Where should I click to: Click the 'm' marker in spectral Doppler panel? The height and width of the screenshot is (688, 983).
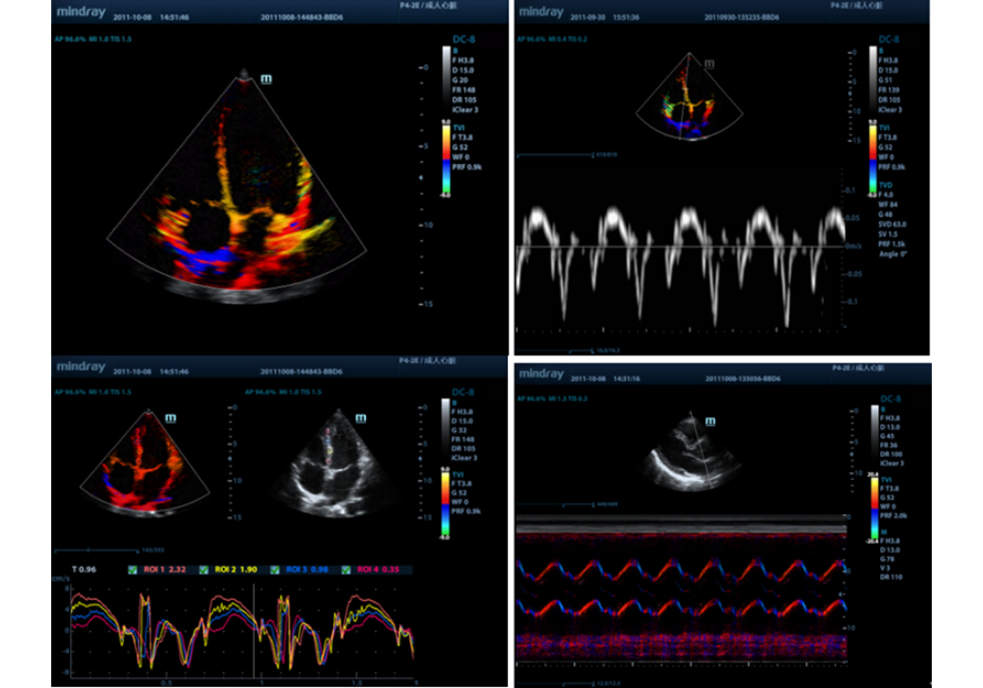pyautogui.click(x=709, y=63)
